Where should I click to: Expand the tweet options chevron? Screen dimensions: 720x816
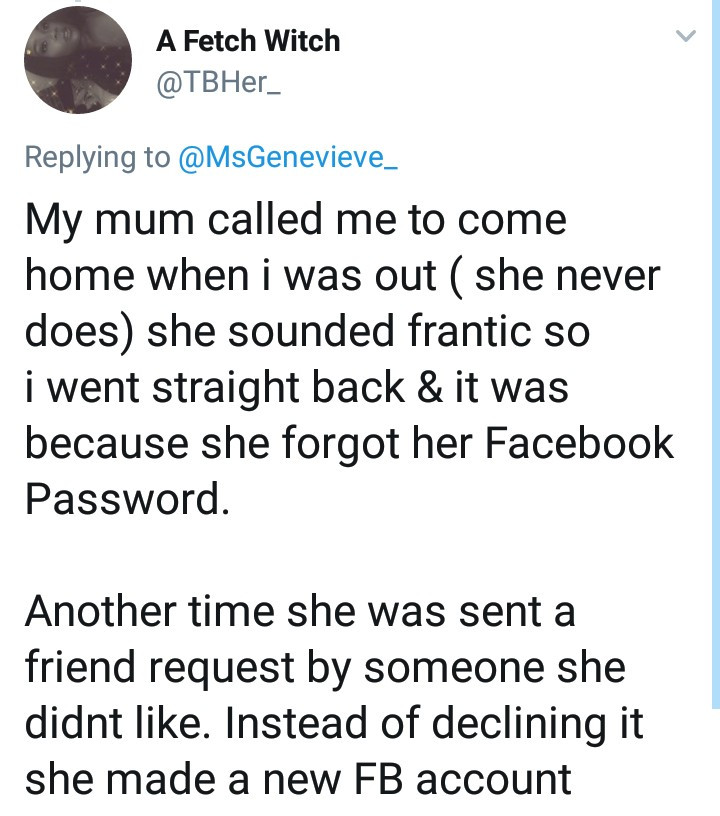click(x=685, y=36)
